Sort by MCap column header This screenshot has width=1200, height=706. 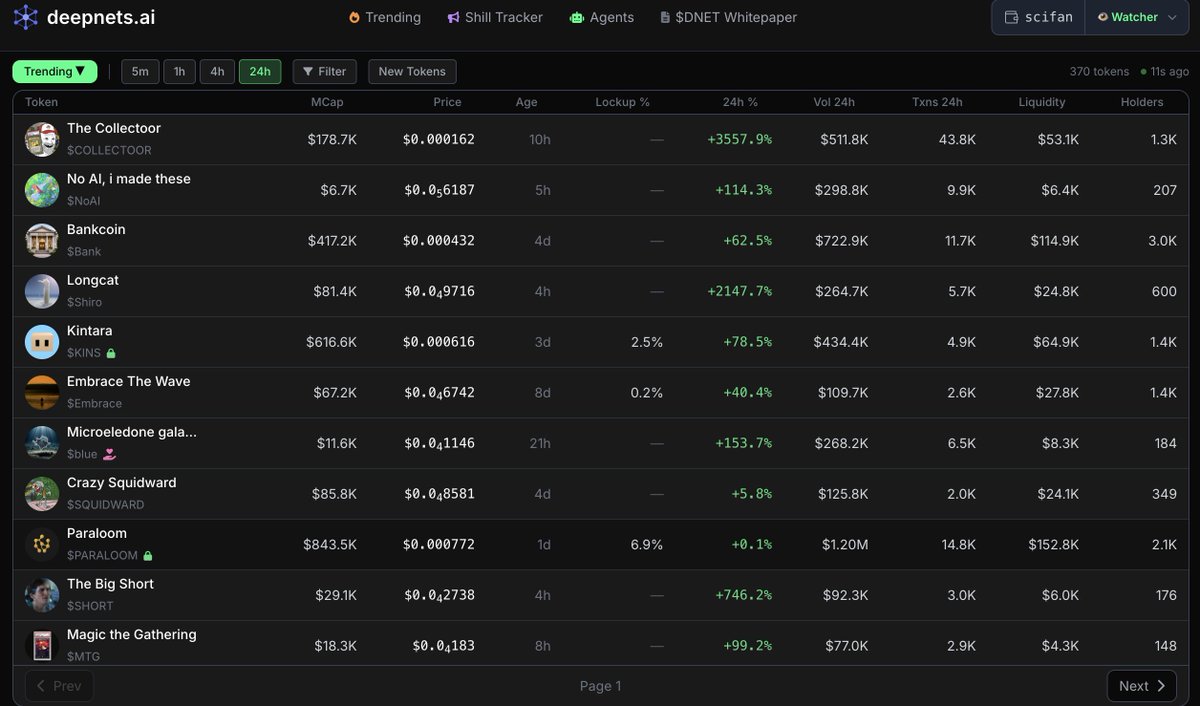click(x=328, y=102)
